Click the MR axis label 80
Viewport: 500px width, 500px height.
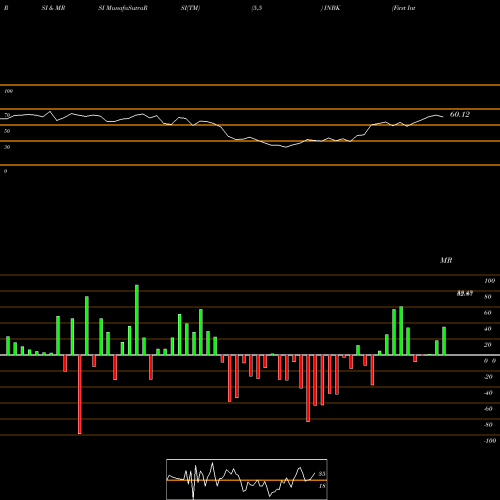pos(487,297)
